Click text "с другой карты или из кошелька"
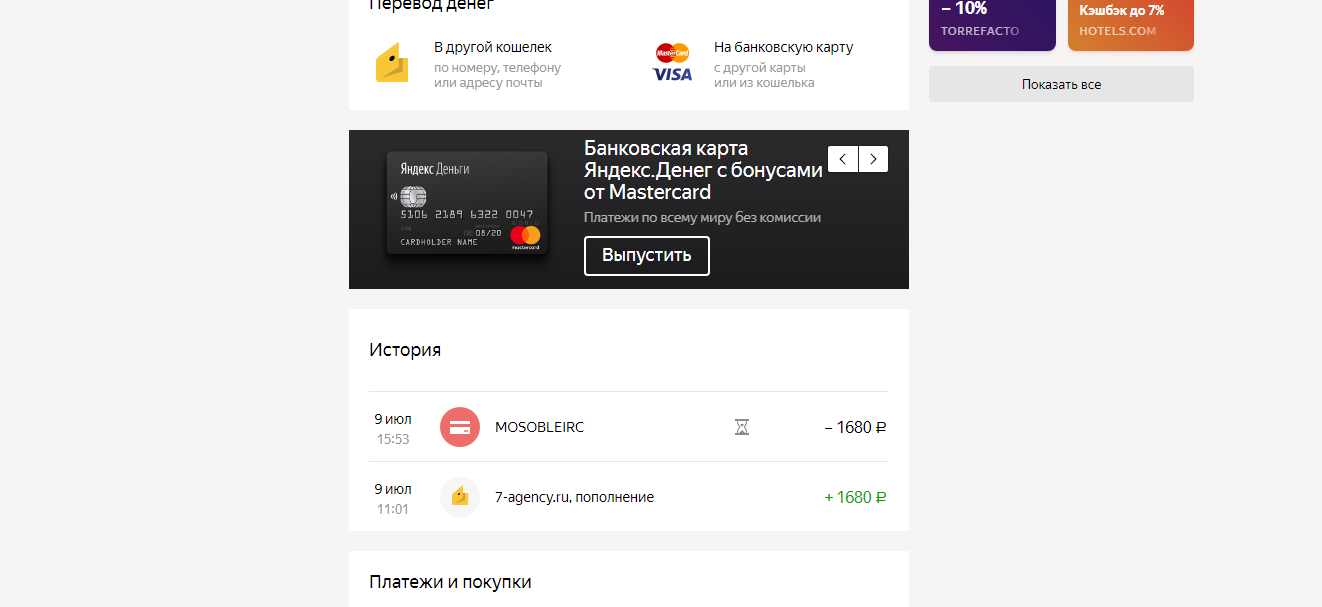1322x607 pixels. (764, 75)
